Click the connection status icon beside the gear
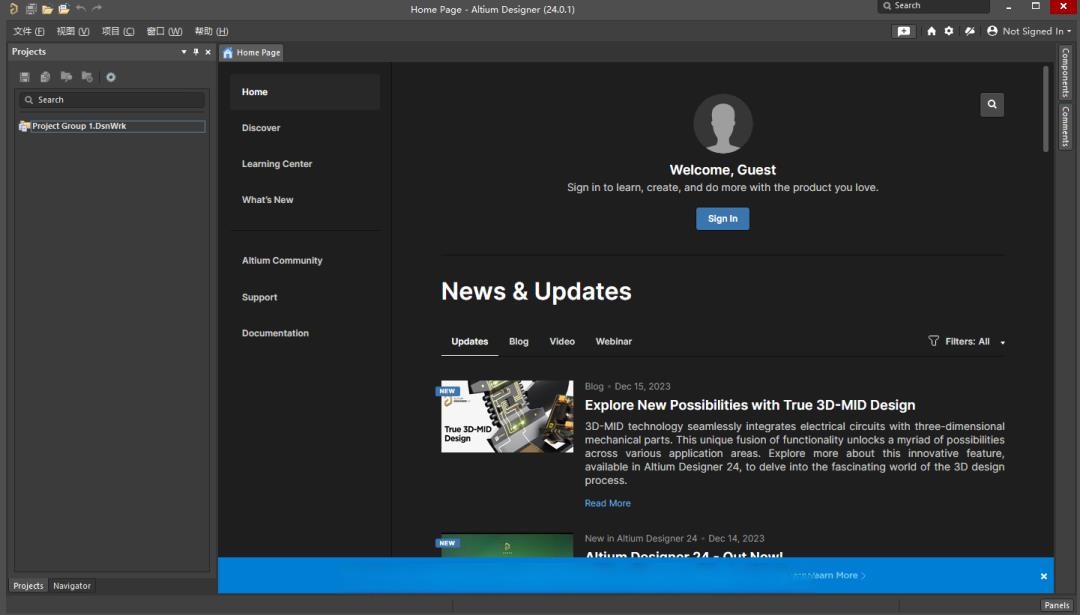Viewport: 1080px width, 615px height. click(x=970, y=31)
